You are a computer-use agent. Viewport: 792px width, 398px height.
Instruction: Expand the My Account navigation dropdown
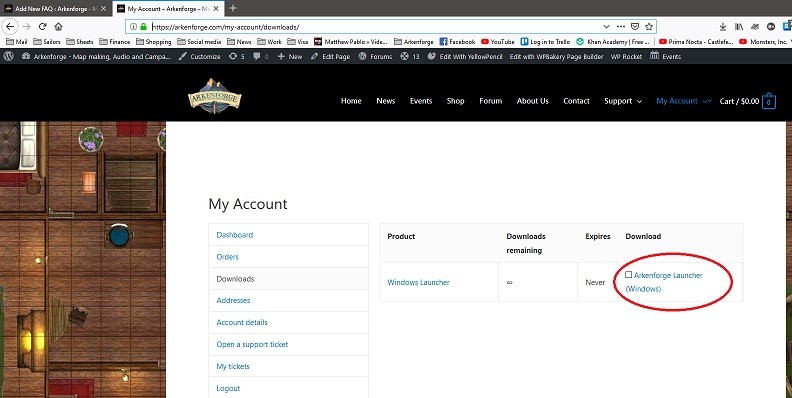(x=683, y=101)
